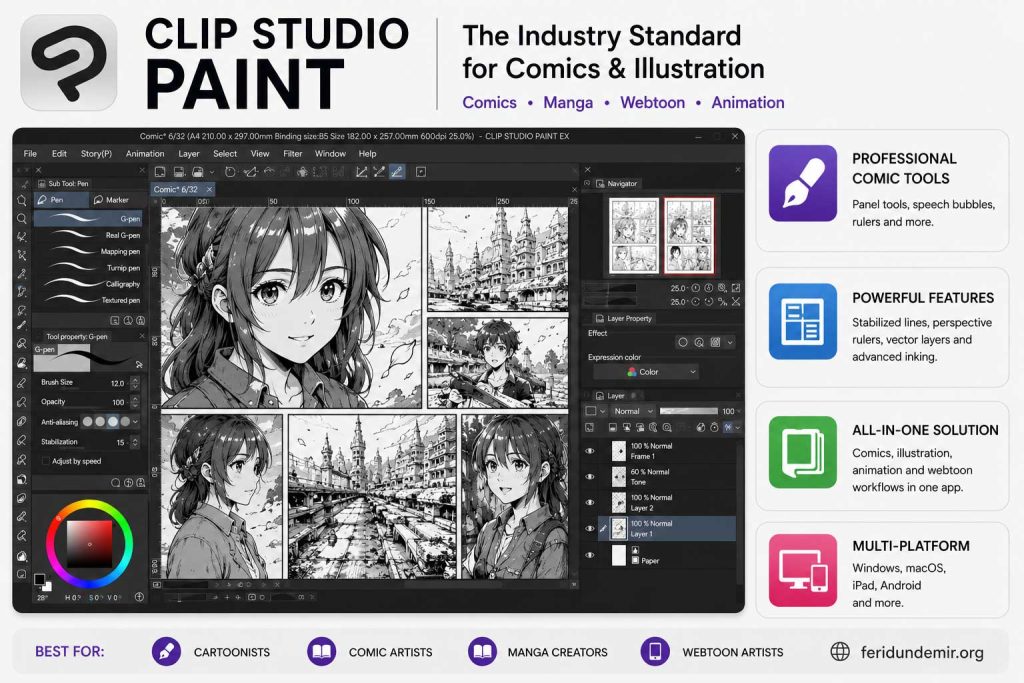The height and width of the screenshot is (683, 1024).
Task: Choose the Calligraphy sub tool
Action: point(88,284)
